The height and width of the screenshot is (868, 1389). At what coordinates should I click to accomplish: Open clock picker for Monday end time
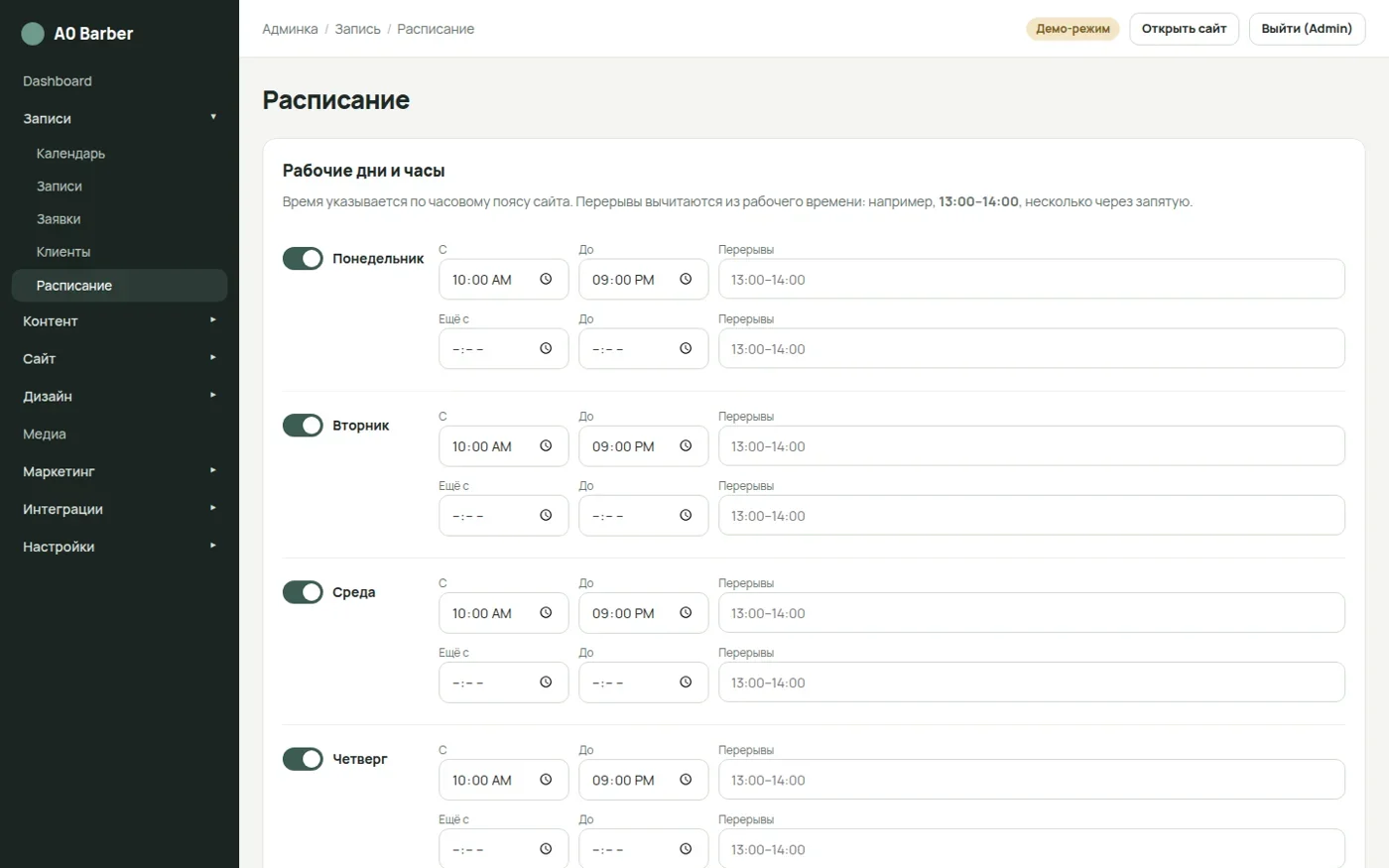click(x=686, y=280)
